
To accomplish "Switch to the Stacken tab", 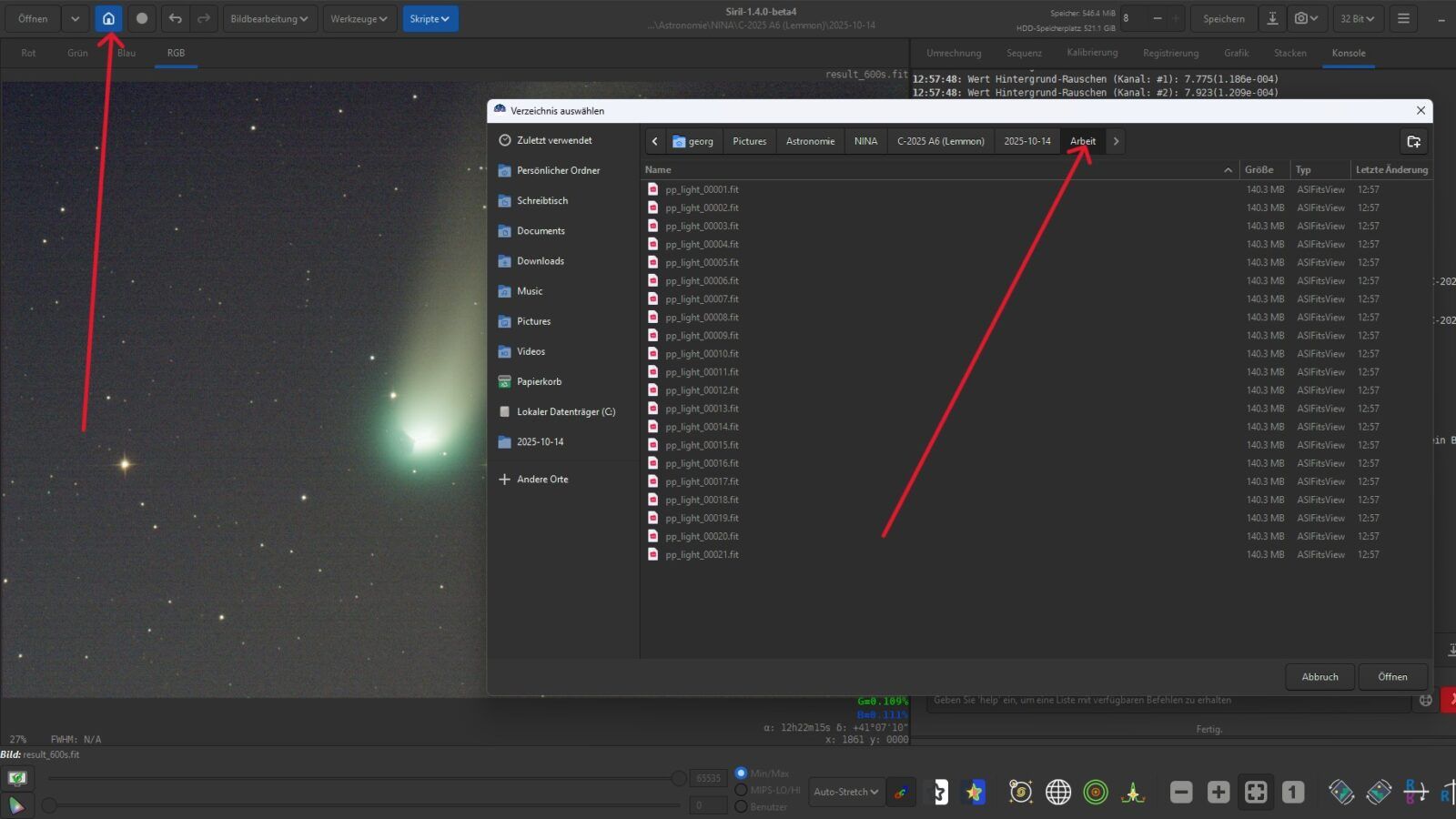I will pos(1289,53).
